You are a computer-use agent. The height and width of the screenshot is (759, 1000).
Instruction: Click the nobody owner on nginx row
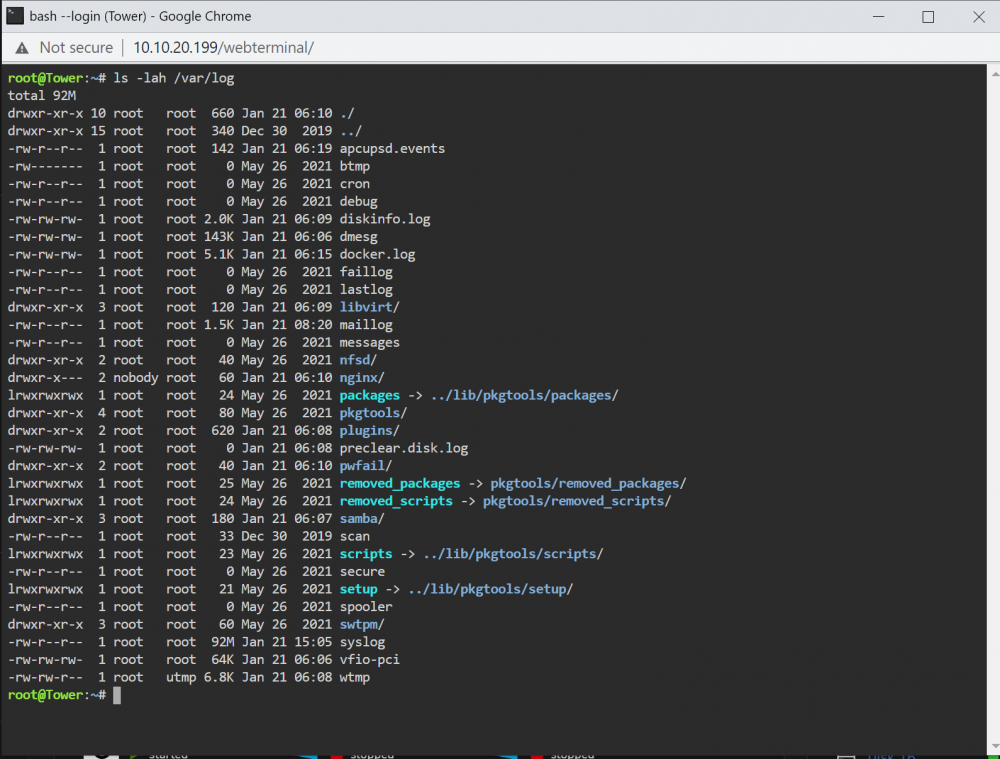(x=136, y=378)
